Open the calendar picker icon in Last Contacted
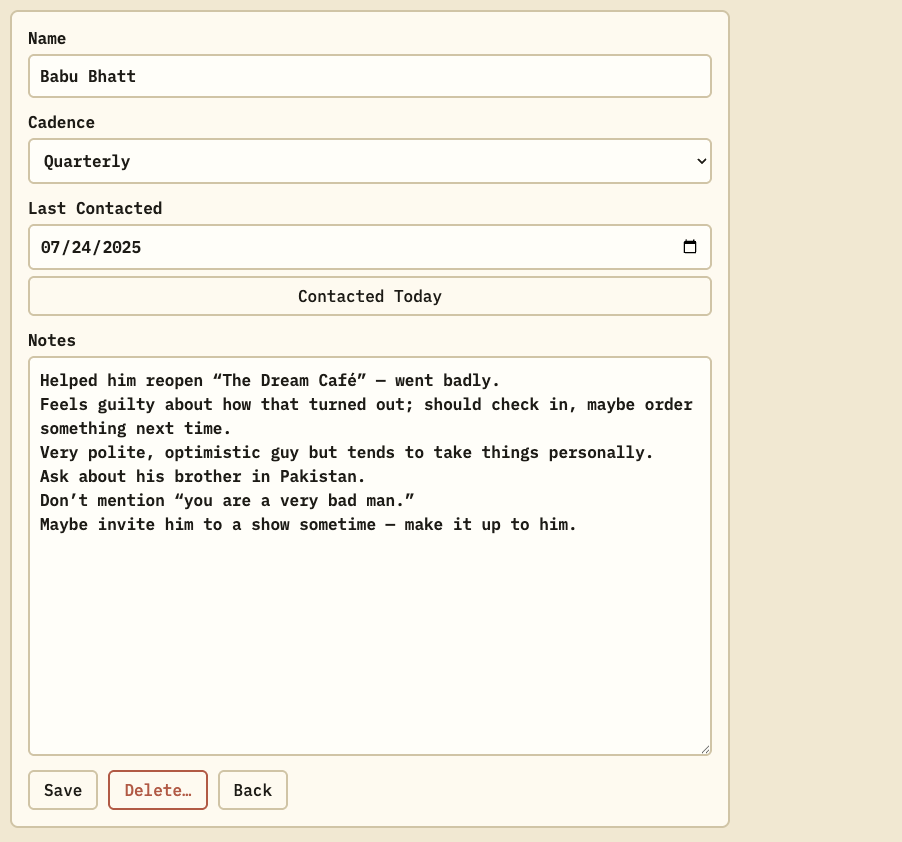Image resolution: width=902 pixels, height=842 pixels. [x=690, y=247]
